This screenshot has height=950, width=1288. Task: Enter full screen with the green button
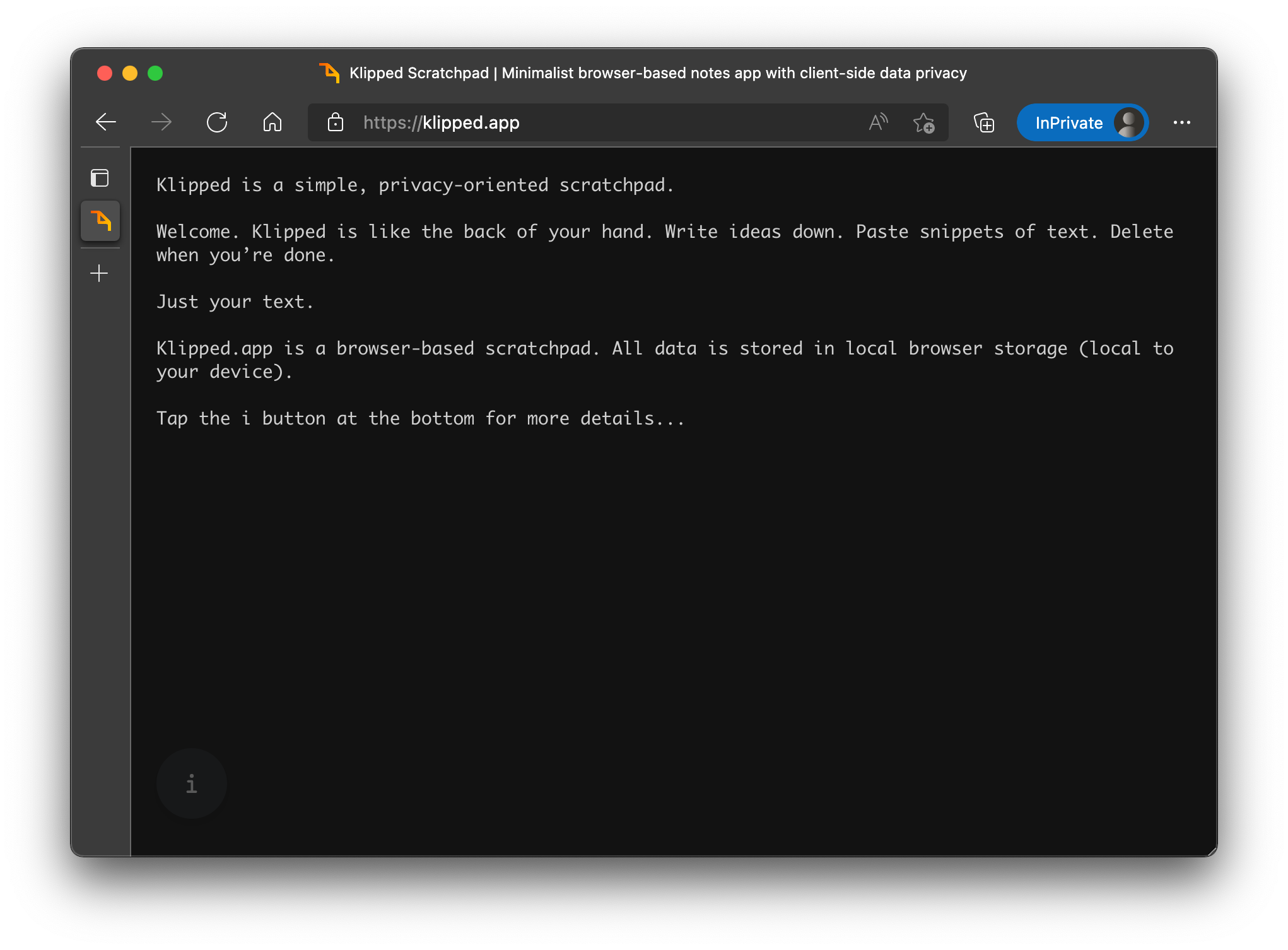tap(155, 73)
